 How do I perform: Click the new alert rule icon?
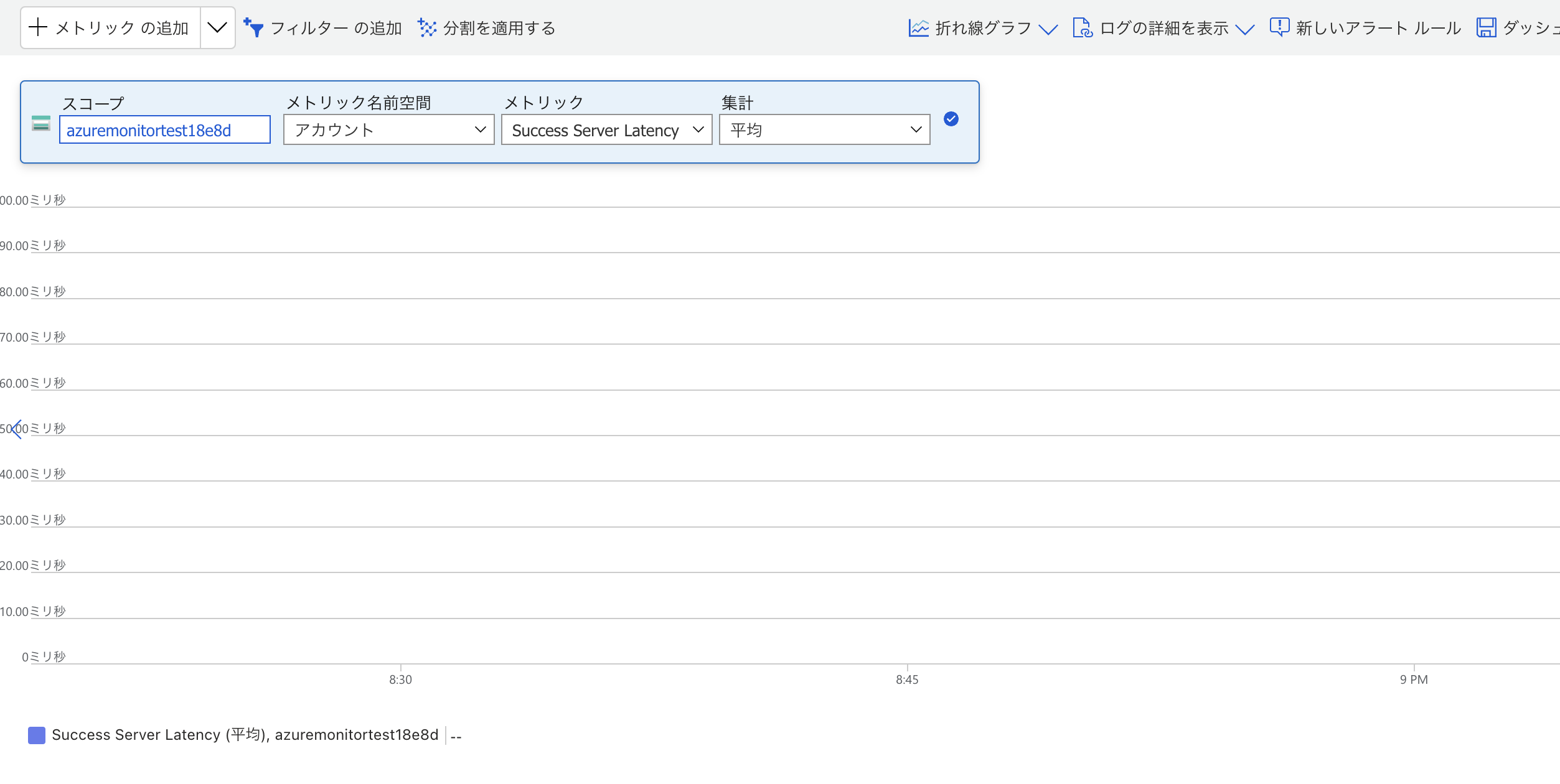click(x=1279, y=27)
